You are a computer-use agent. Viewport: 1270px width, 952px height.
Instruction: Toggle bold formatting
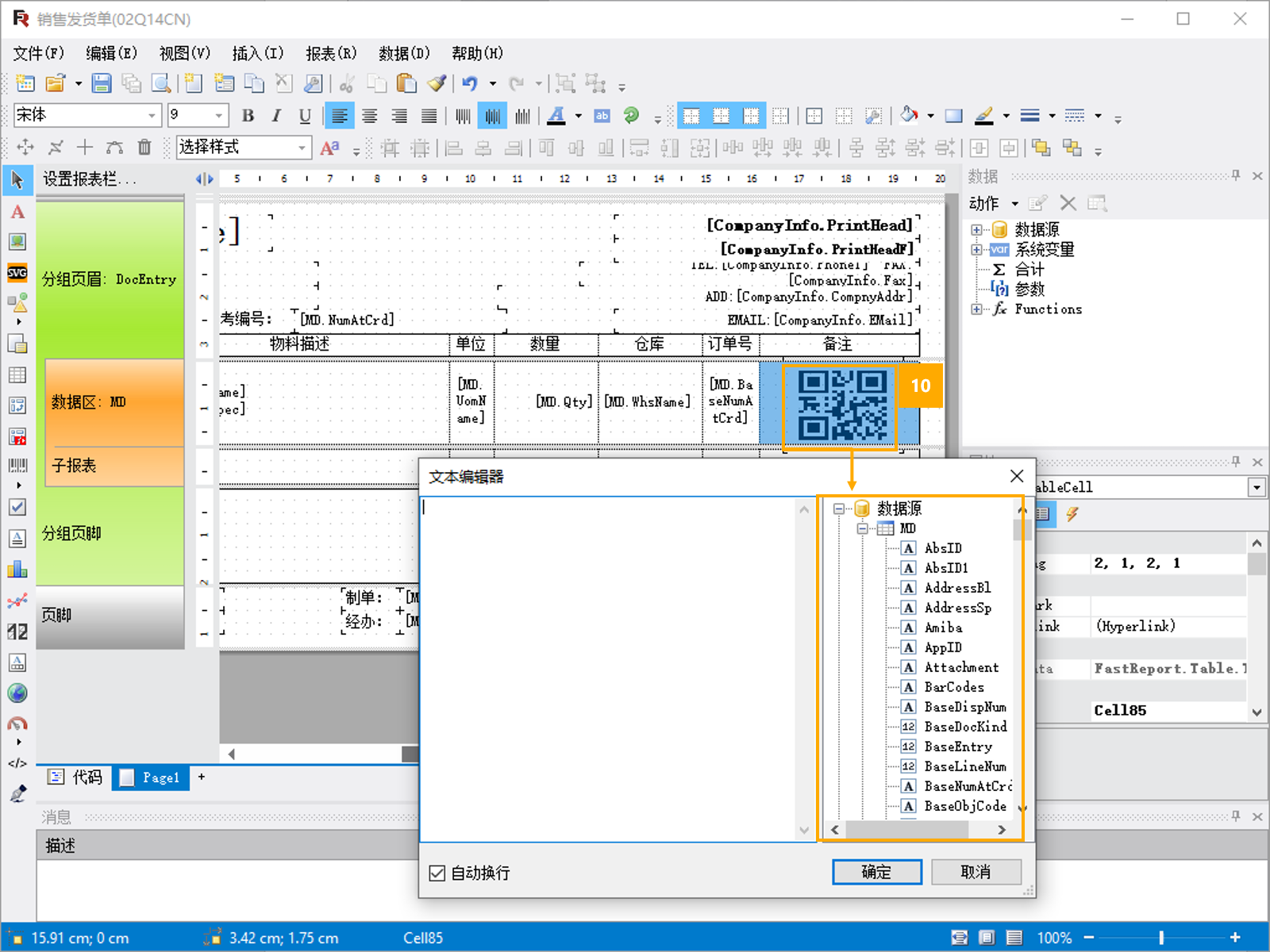pos(248,116)
